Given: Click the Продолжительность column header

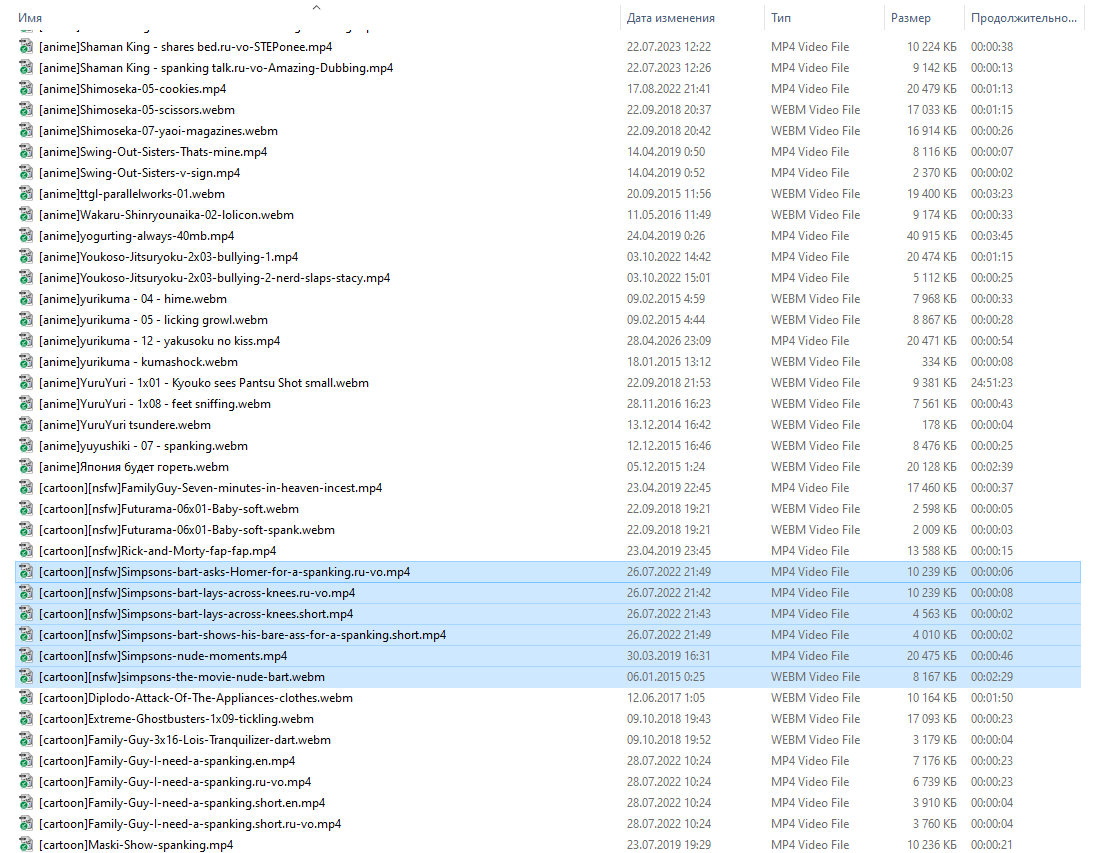Looking at the screenshot, I should pyautogui.click(x=1024, y=18).
